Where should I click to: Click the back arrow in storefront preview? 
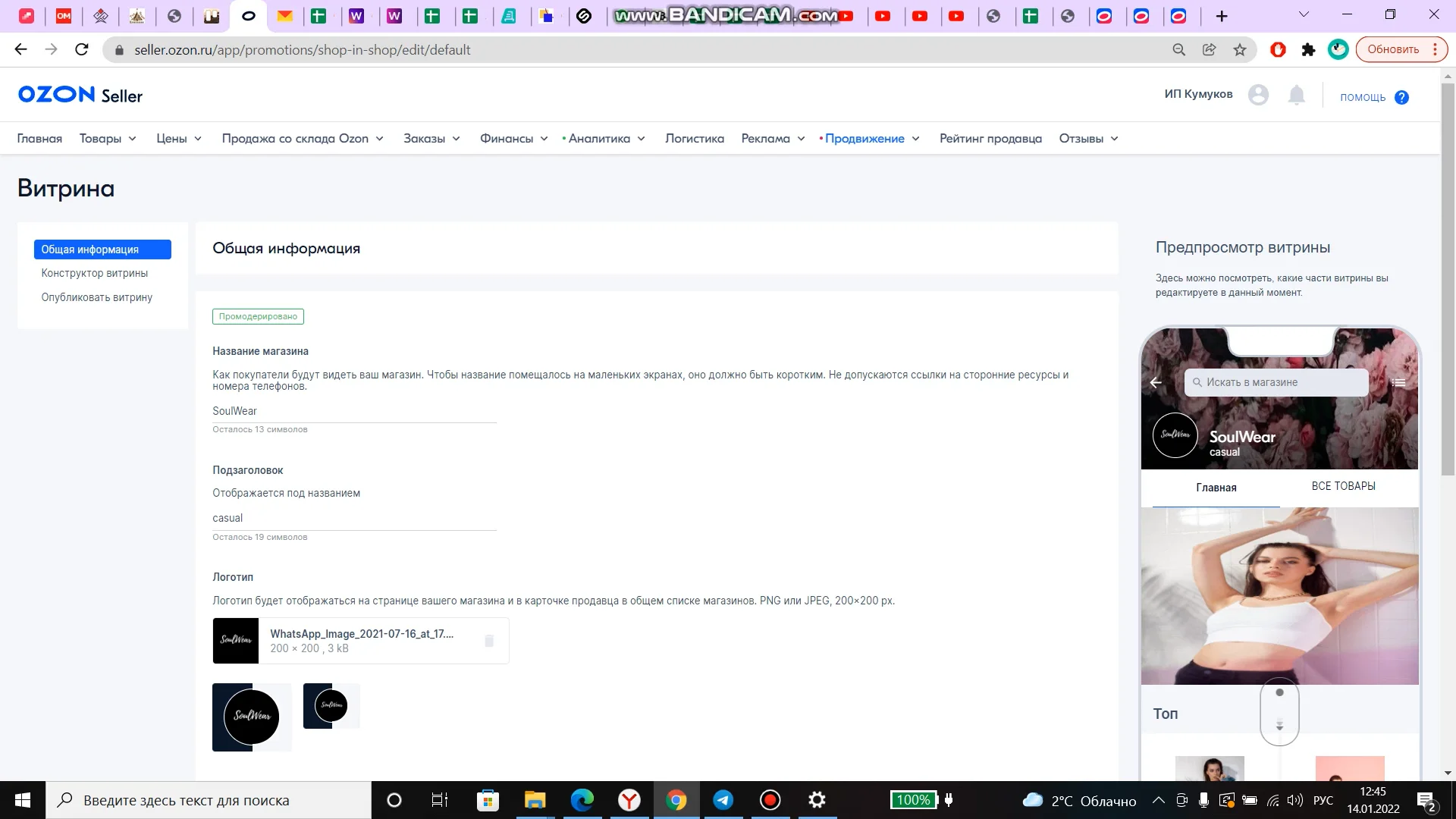point(1156,382)
